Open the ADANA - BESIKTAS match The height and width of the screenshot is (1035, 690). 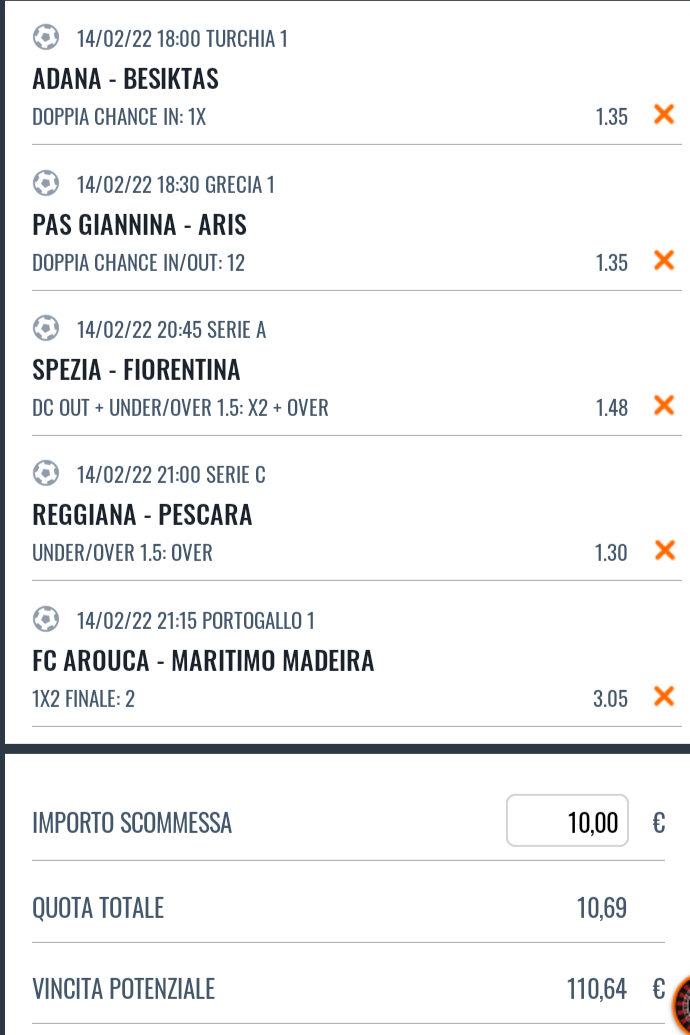pos(125,79)
